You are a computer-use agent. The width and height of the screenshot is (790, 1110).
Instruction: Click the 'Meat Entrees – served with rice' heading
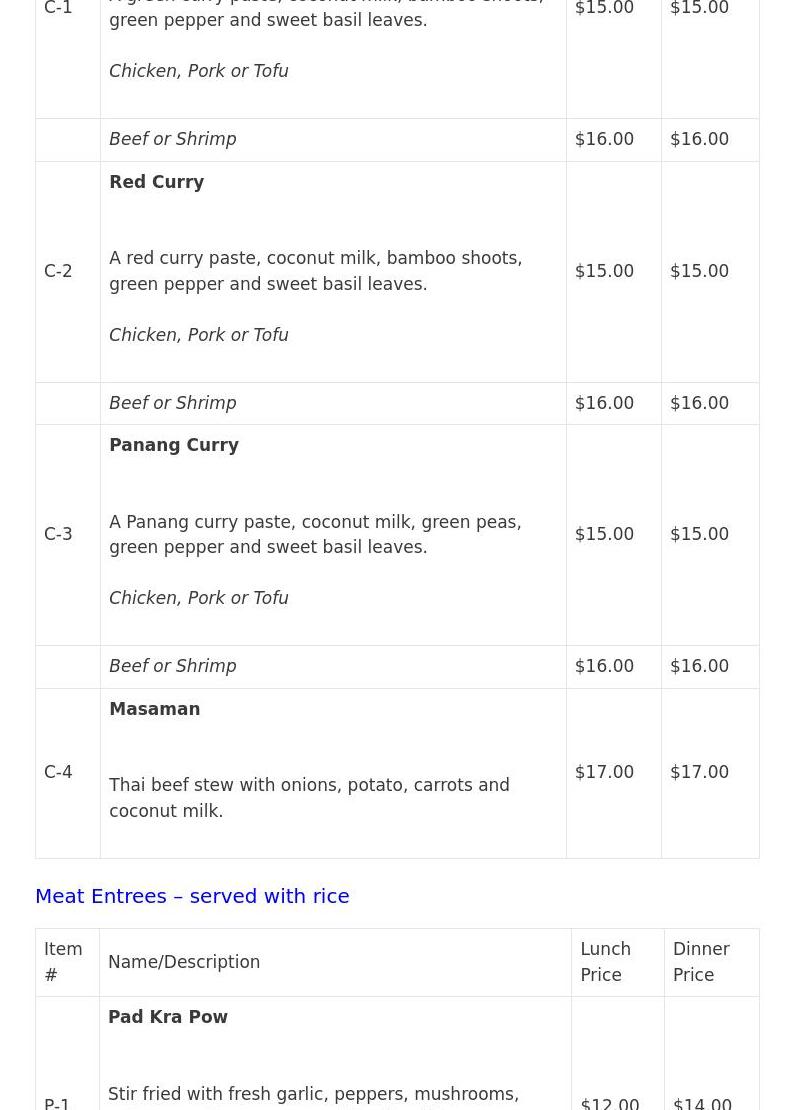(192, 896)
